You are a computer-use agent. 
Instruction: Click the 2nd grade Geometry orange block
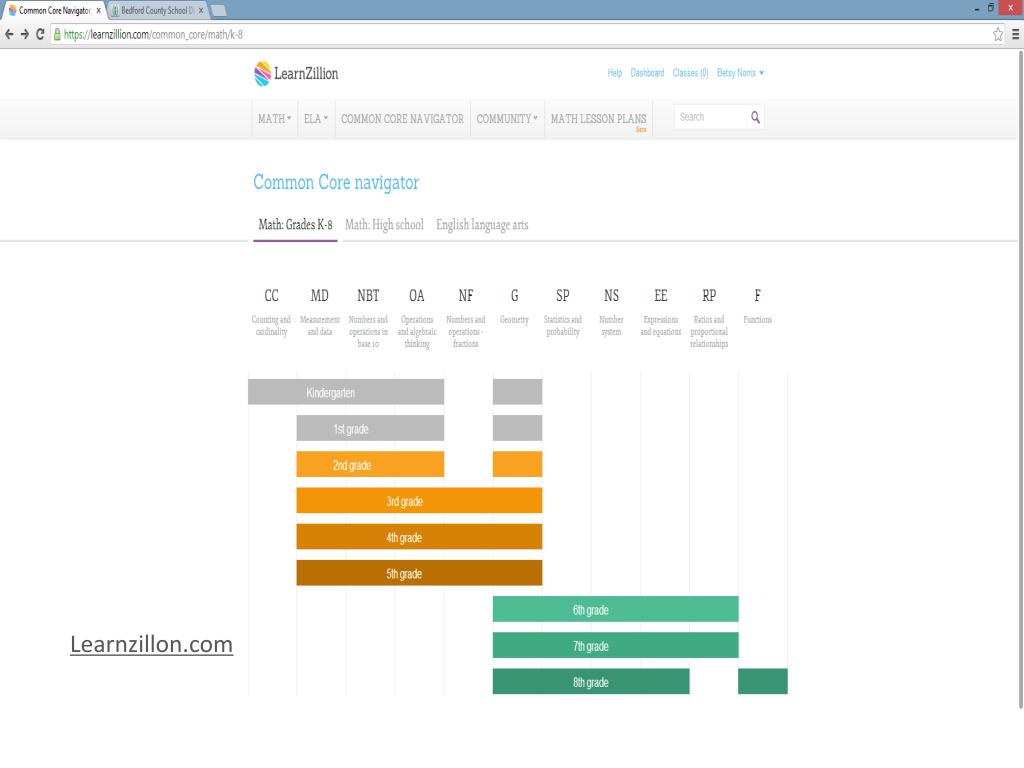pyautogui.click(x=517, y=464)
